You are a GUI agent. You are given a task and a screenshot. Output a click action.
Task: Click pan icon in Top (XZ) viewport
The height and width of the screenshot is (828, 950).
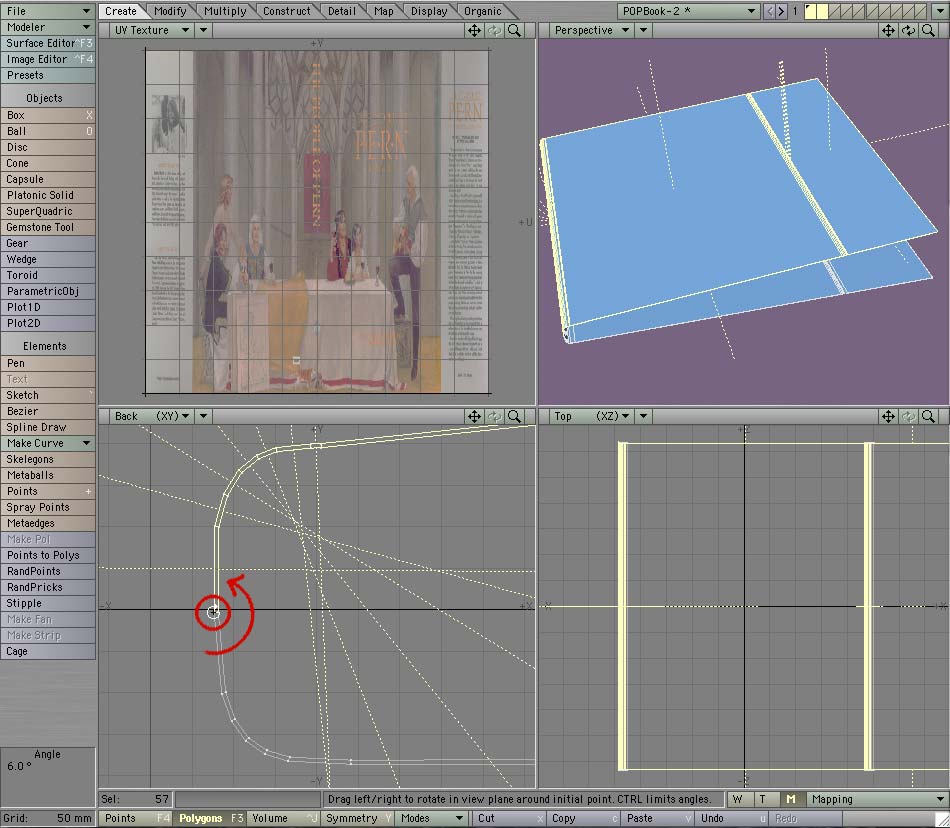[x=888, y=416]
